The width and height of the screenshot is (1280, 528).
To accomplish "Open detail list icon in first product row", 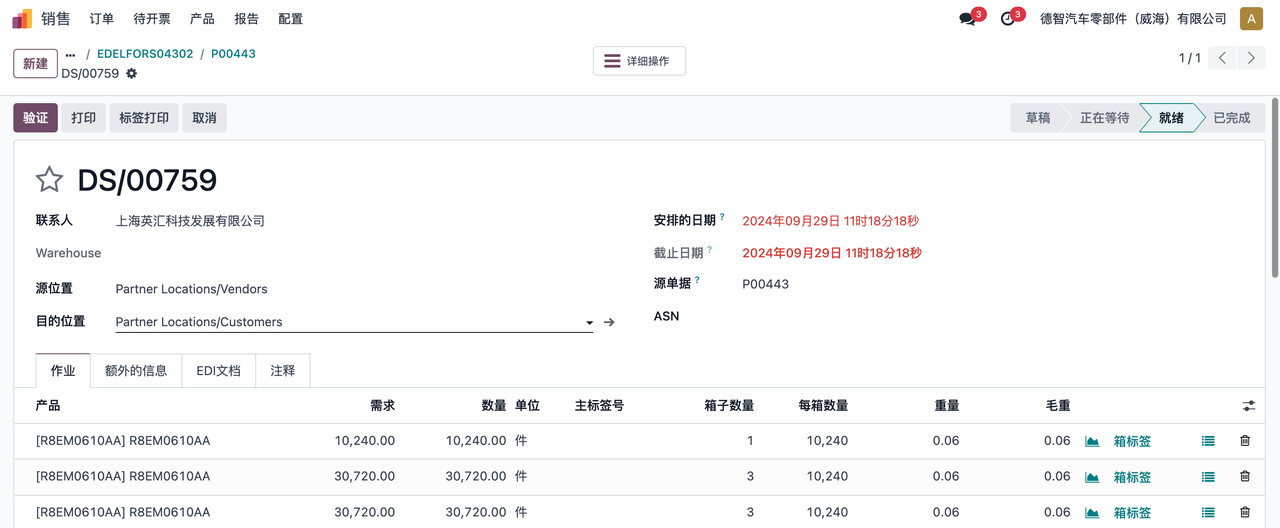I will pyautogui.click(x=1208, y=441).
